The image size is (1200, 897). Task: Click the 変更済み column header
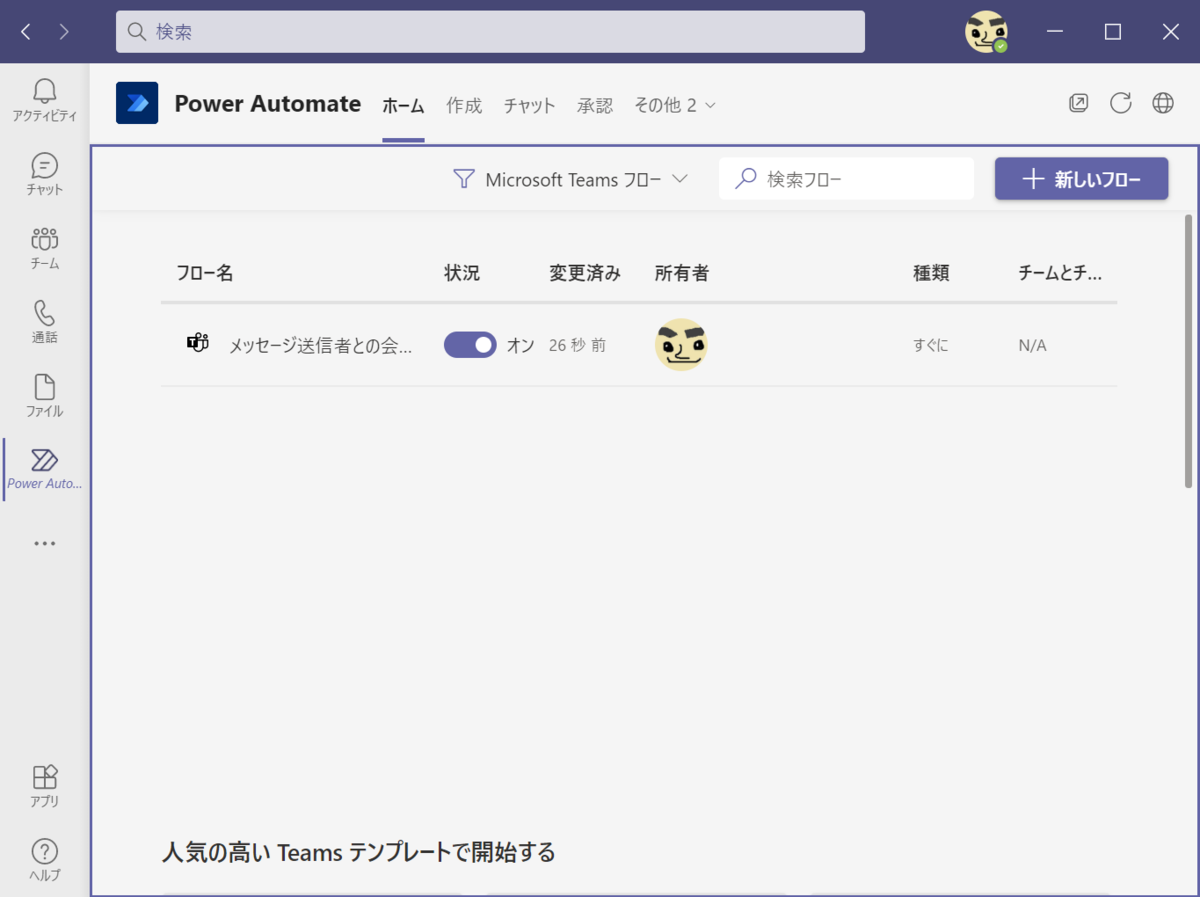(x=585, y=273)
